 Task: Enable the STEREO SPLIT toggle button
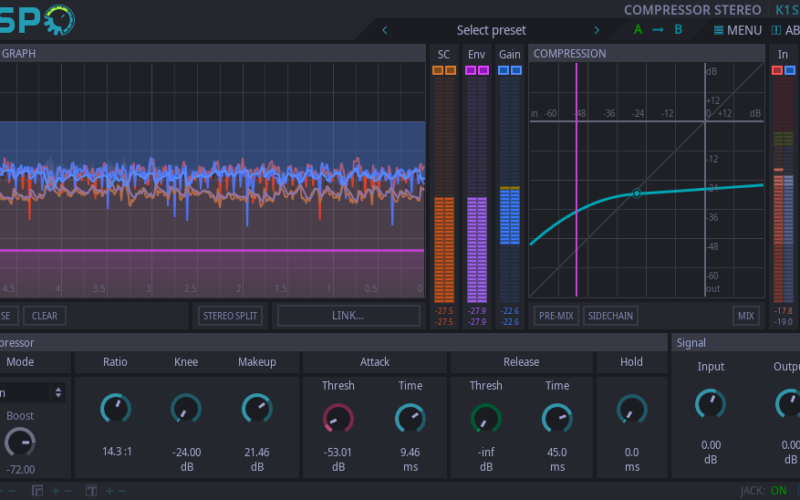(230, 316)
